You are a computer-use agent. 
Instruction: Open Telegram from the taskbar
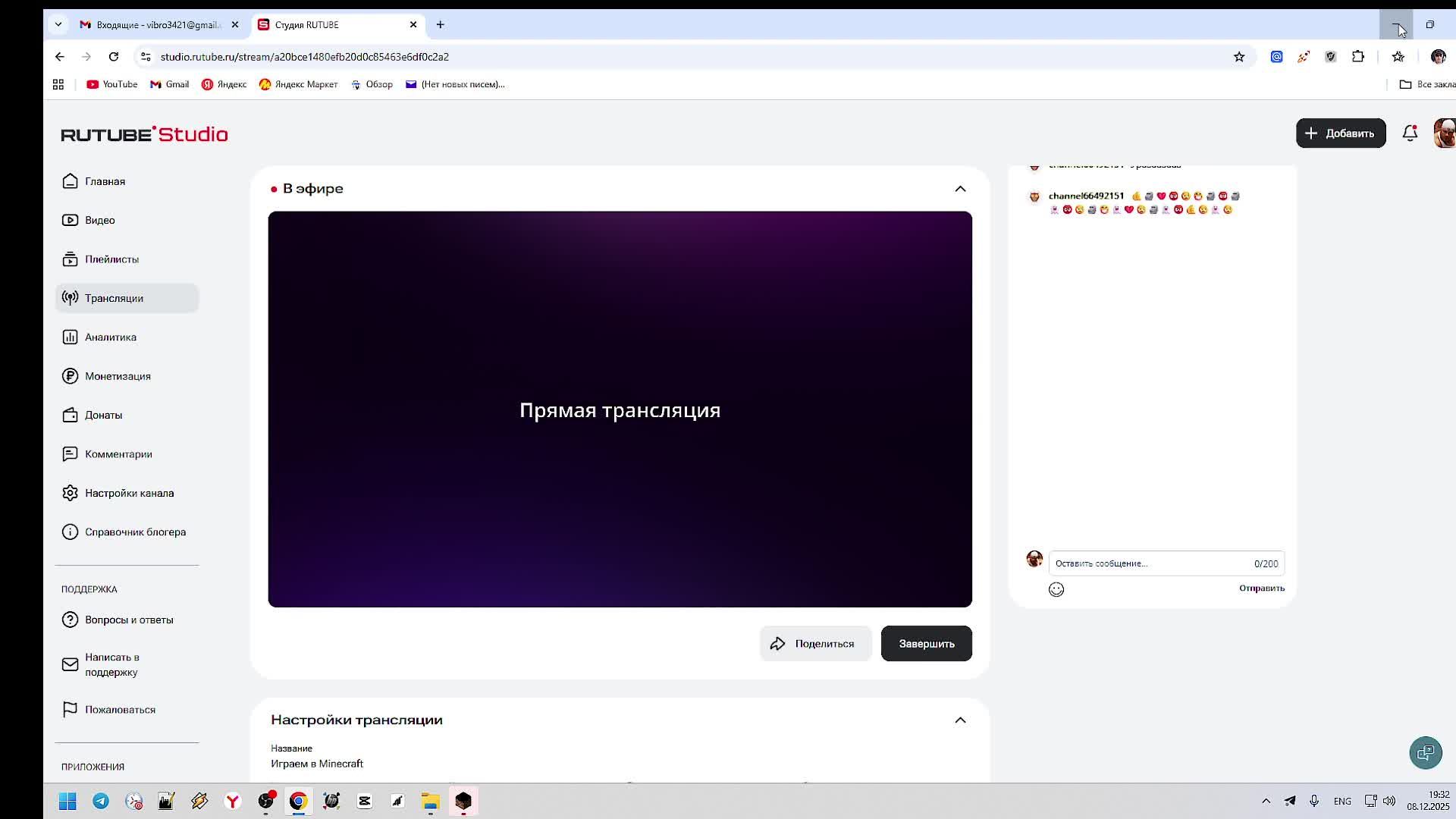100,801
